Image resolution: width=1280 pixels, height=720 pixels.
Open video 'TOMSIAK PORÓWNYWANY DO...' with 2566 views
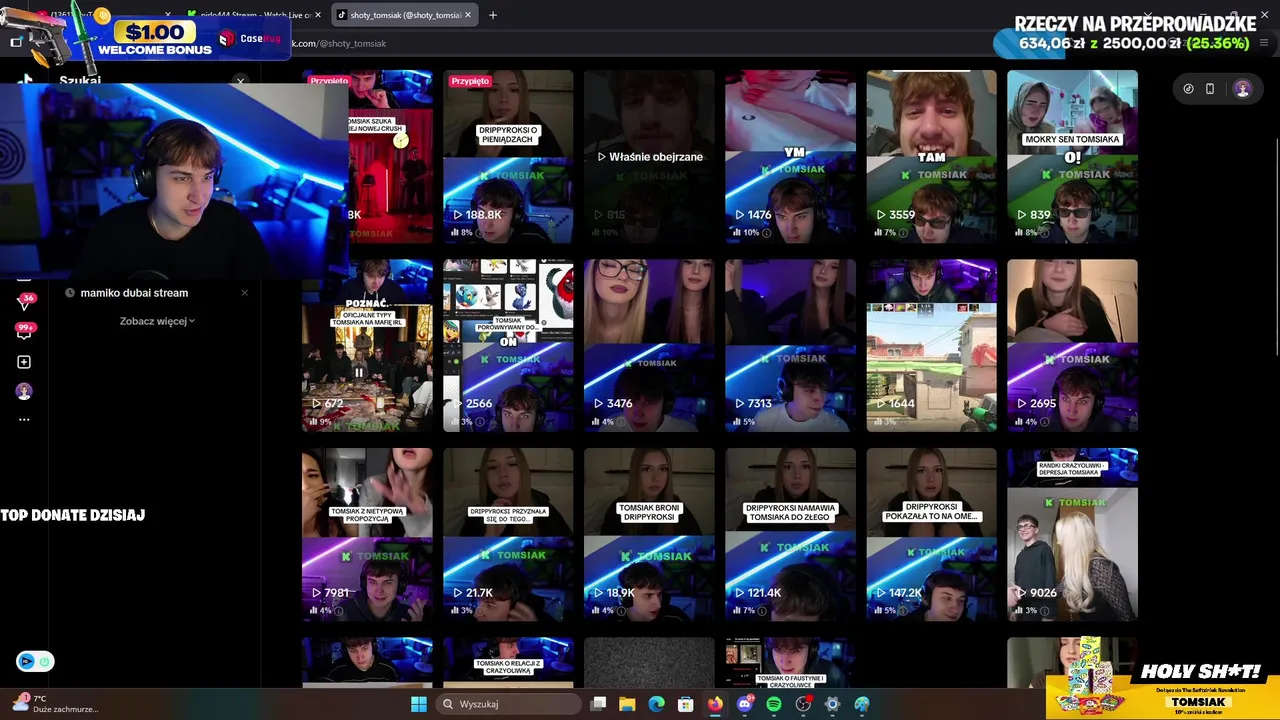(x=508, y=345)
